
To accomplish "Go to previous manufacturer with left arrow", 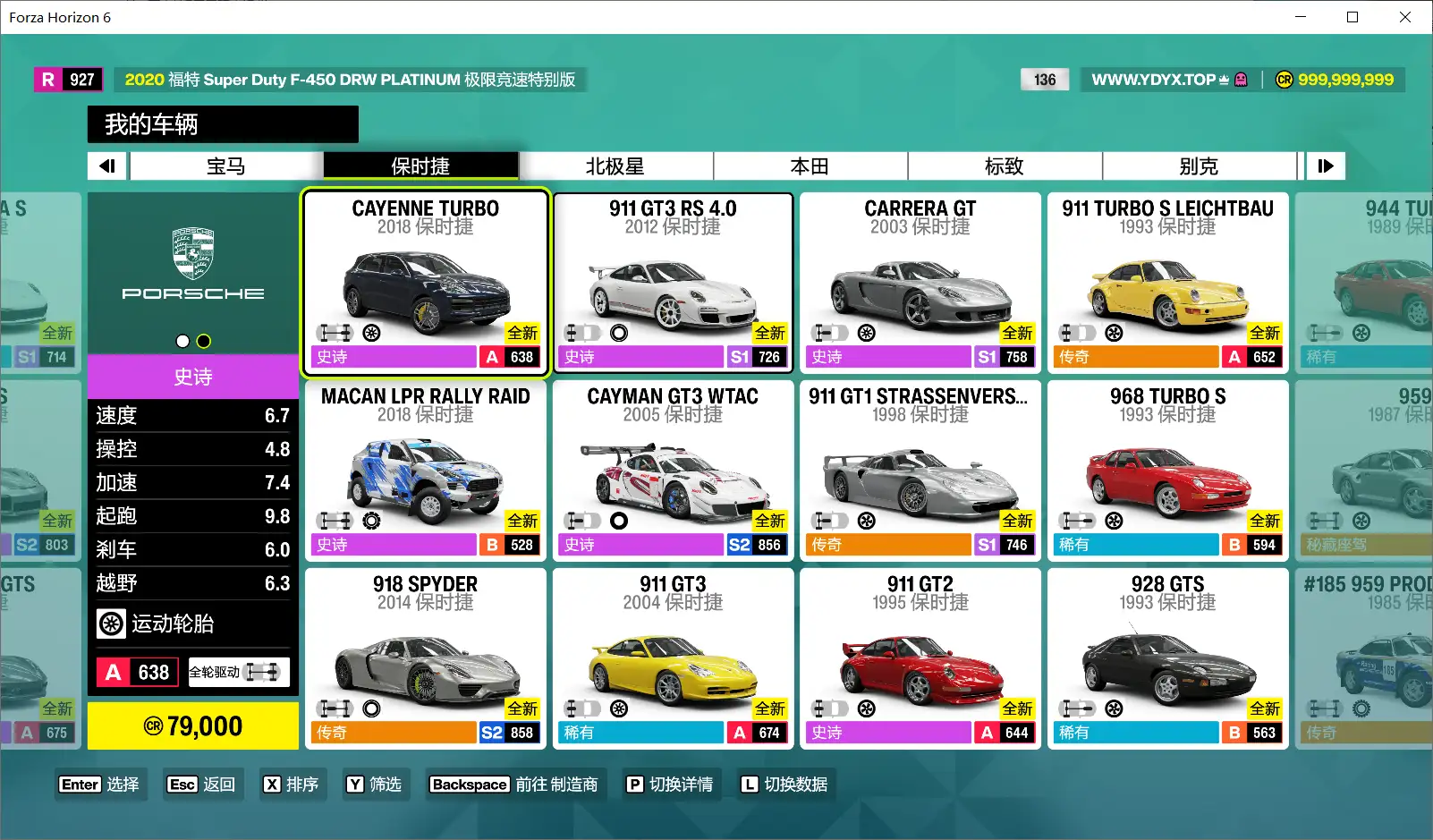I will (x=108, y=165).
